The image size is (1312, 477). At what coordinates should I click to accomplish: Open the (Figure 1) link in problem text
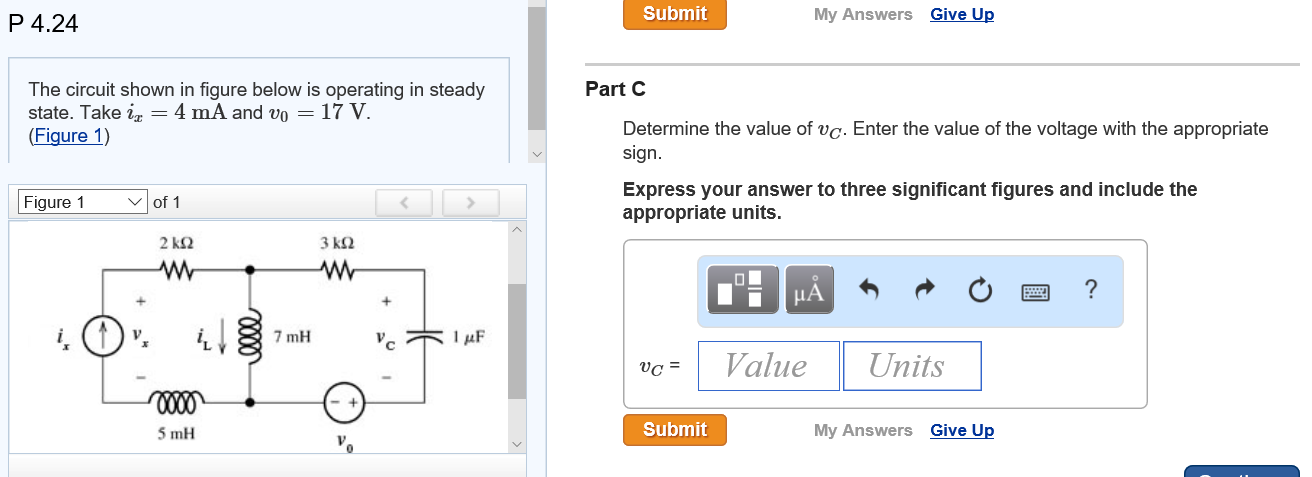click(x=69, y=136)
